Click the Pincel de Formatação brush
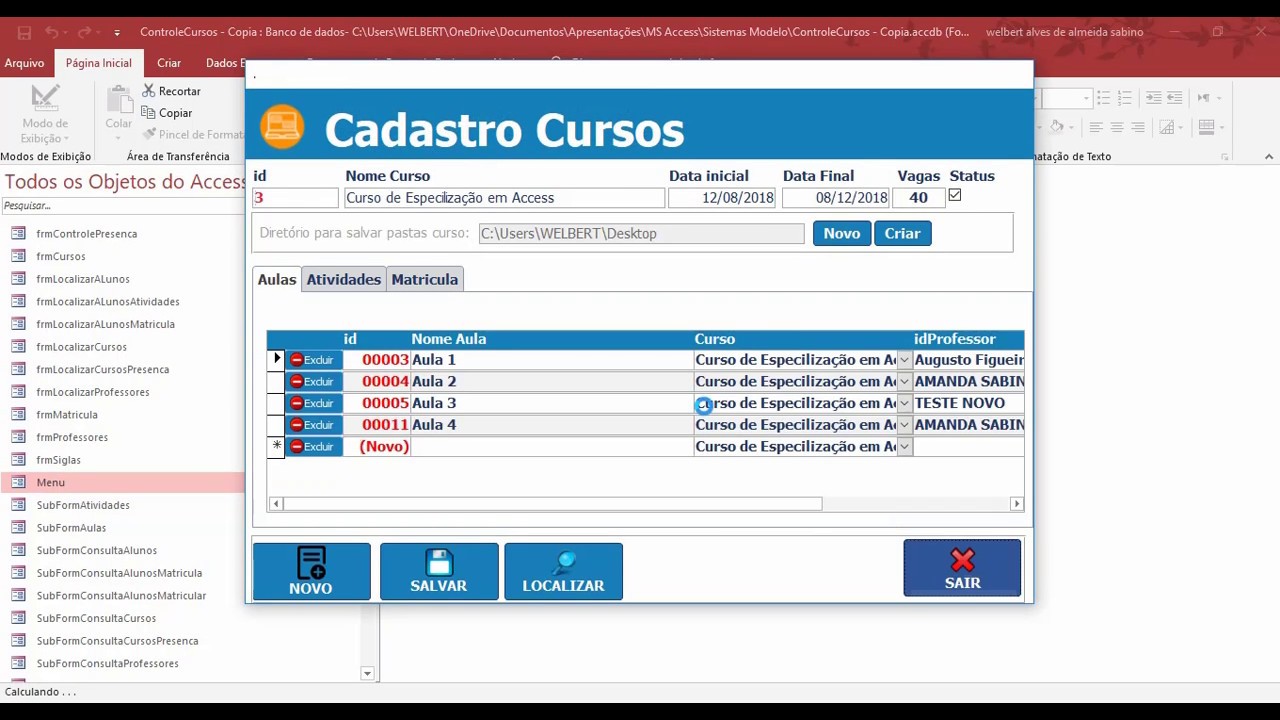The height and width of the screenshot is (720, 1280). [x=193, y=134]
